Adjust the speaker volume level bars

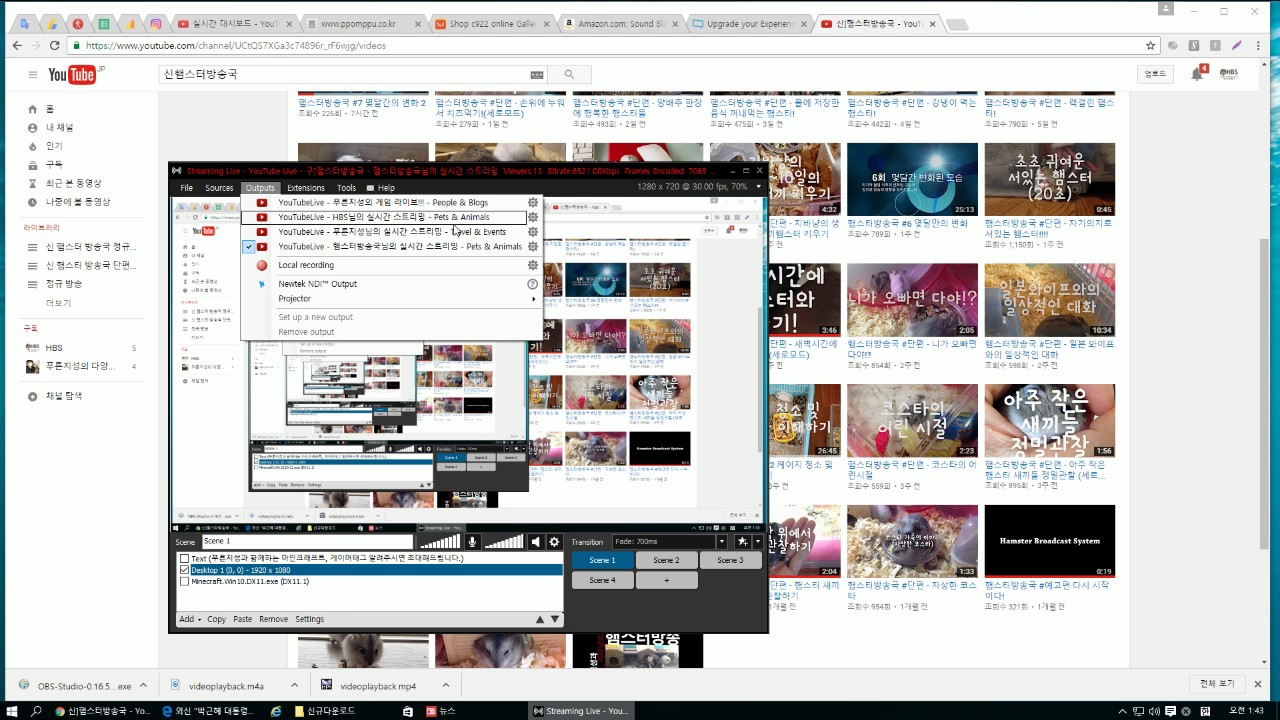pos(504,542)
